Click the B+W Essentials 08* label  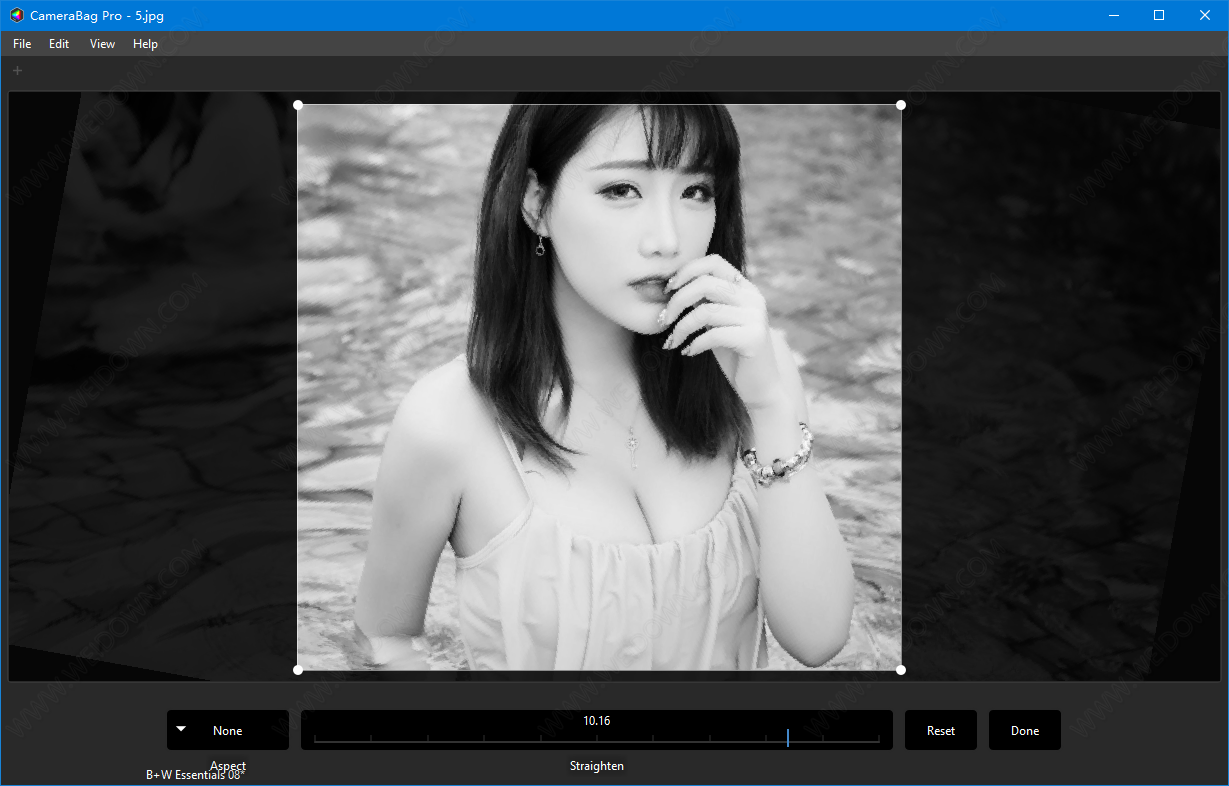195,774
